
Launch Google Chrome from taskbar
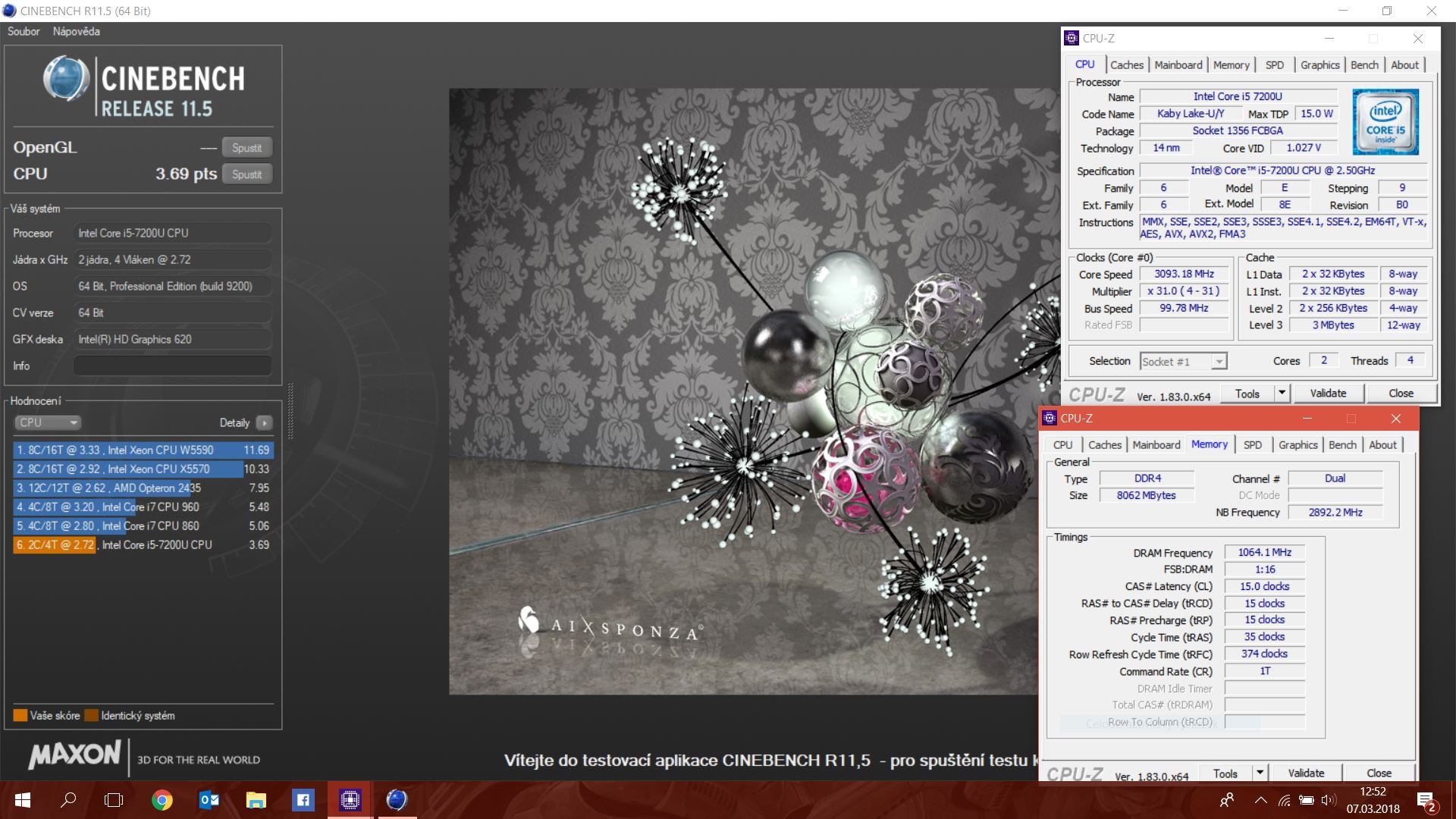[162, 800]
